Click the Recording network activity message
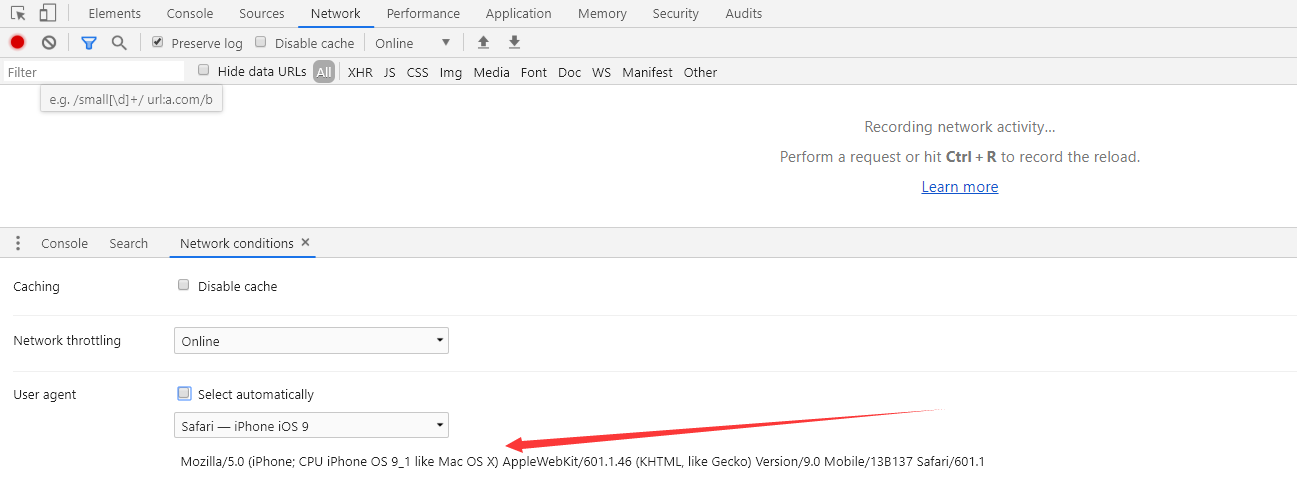1297x503 pixels. point(960,127)
